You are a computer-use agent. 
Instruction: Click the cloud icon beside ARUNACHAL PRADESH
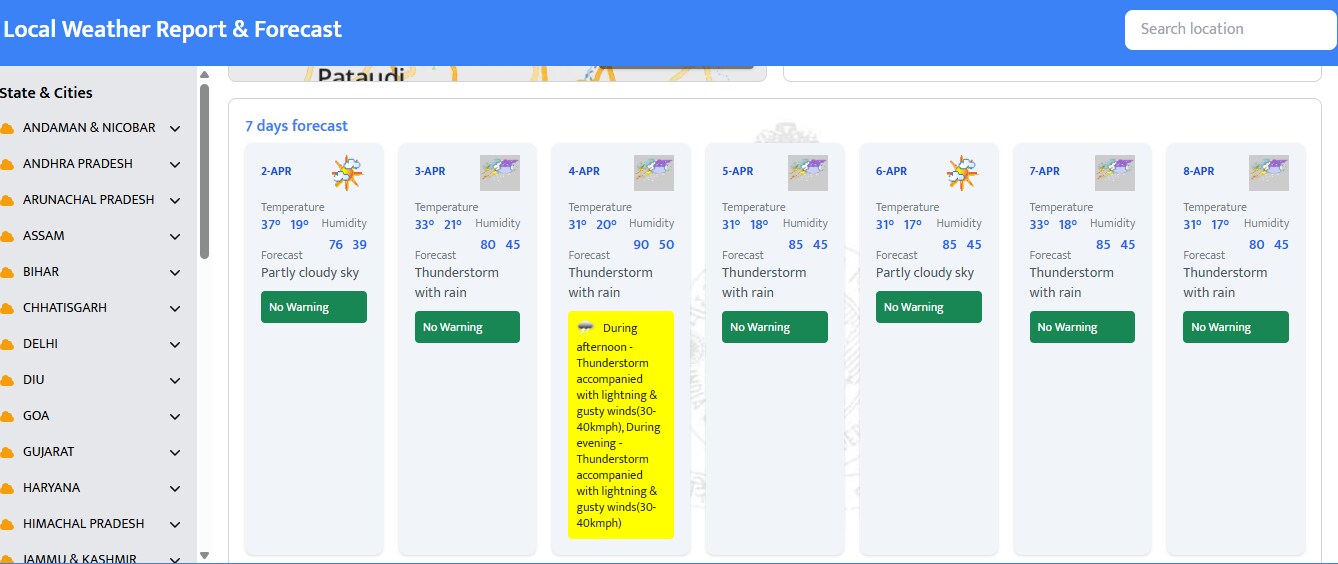pyautogui.click(x=7, y=201)
